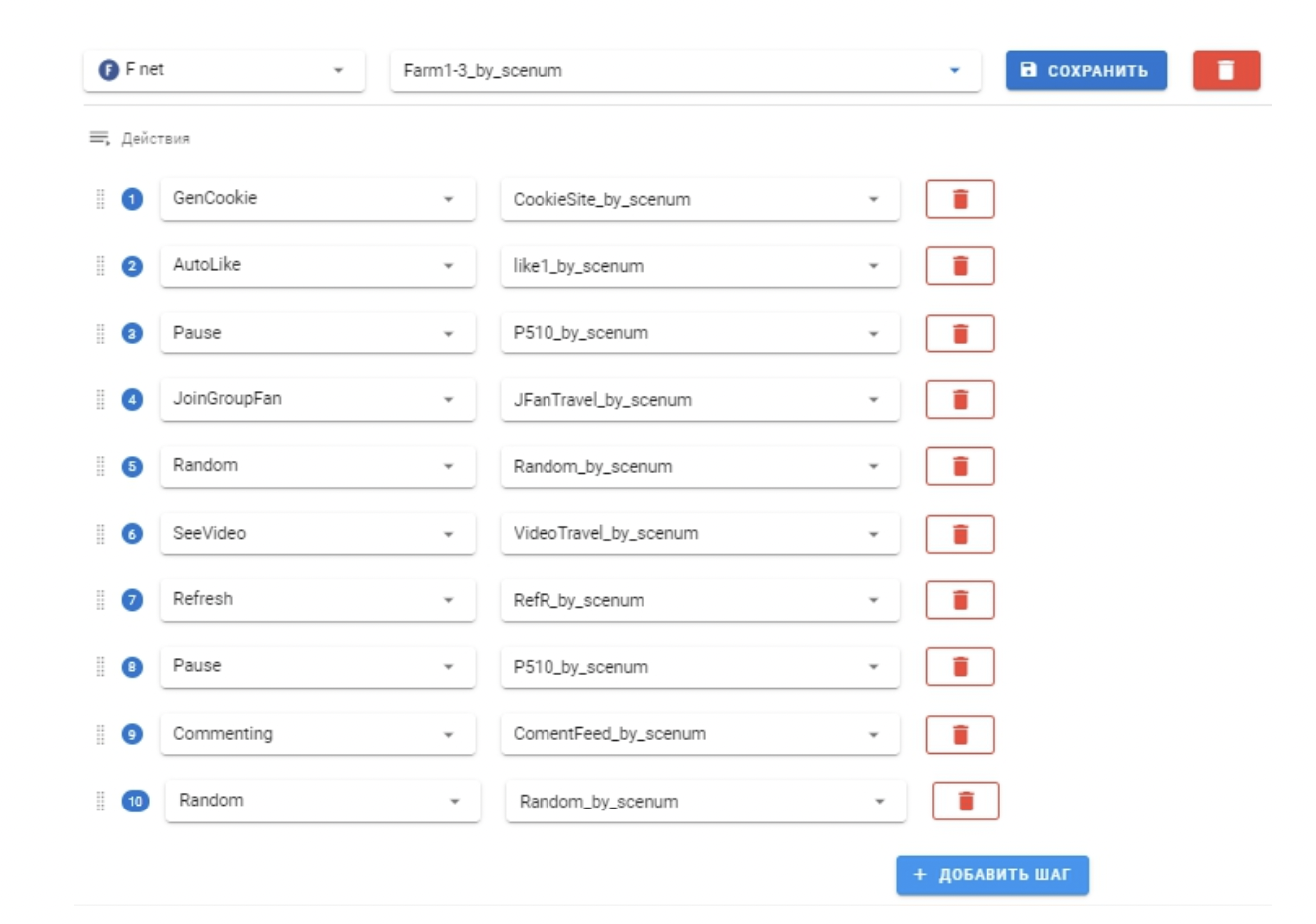
Task: Expand the JFanTravel_by_scenum dropdown
Action: [x=700, y=399]
